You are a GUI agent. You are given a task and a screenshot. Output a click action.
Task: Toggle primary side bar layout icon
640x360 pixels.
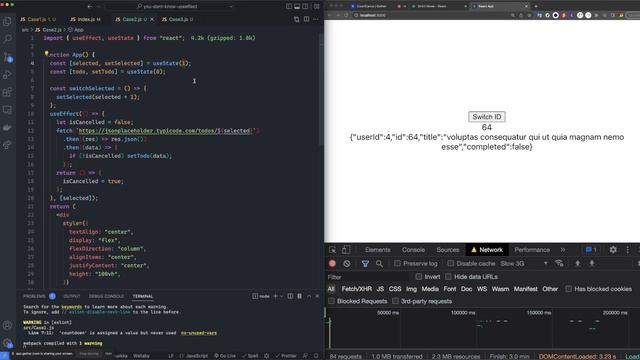289,6
